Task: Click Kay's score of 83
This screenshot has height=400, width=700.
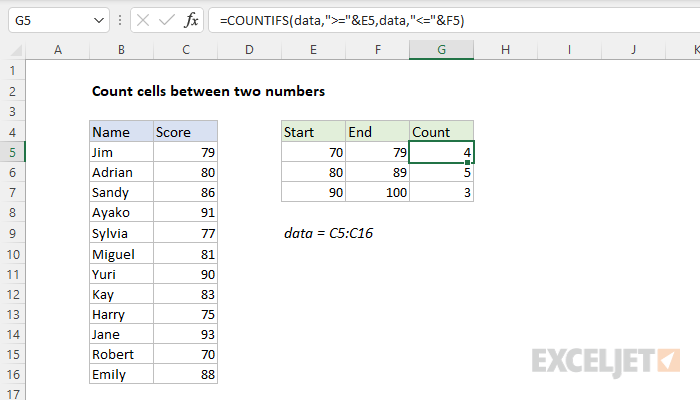Action: point(186,294)
